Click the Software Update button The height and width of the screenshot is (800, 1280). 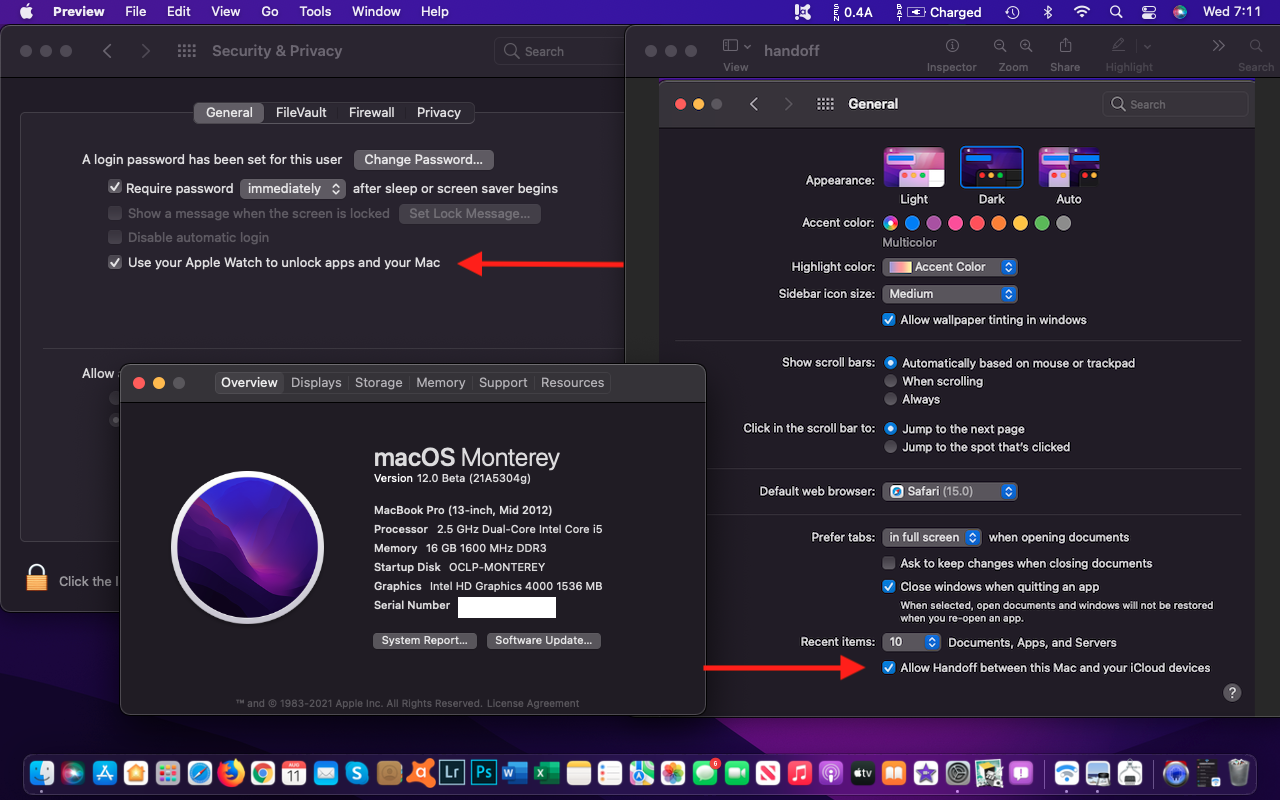[x=544, y=641]
